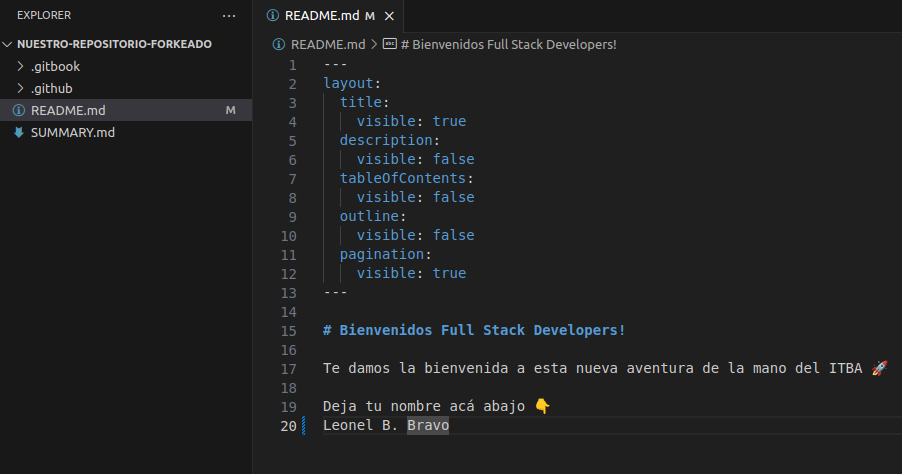Click the info icon beside README.md in Explorer
The height and width of the screenshot is (474, 902).
point(18,110)
